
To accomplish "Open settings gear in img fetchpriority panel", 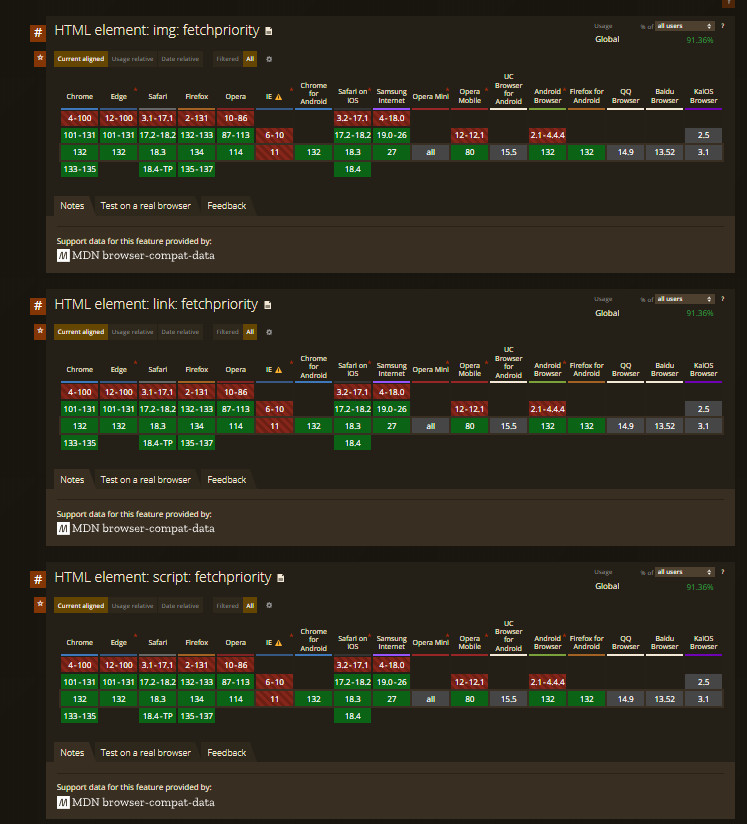I will point(268,59).
